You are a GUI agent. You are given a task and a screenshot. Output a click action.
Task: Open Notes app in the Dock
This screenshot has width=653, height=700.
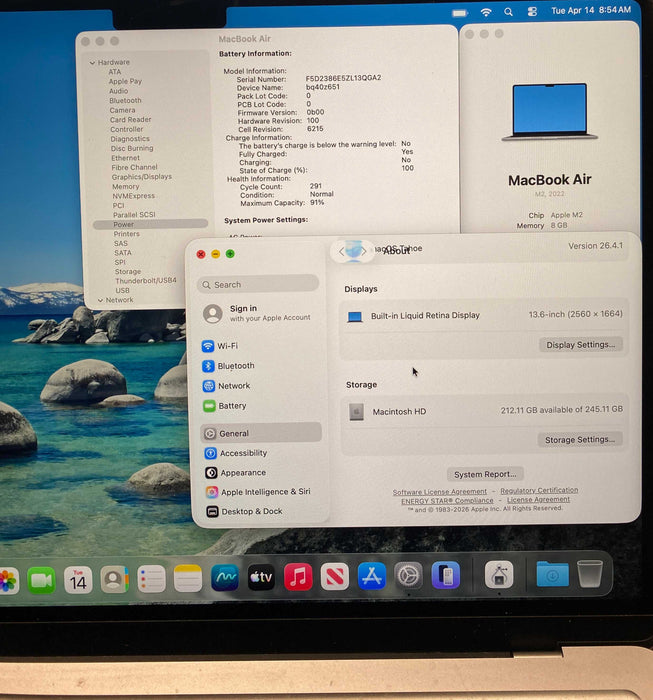click(188, 579)
